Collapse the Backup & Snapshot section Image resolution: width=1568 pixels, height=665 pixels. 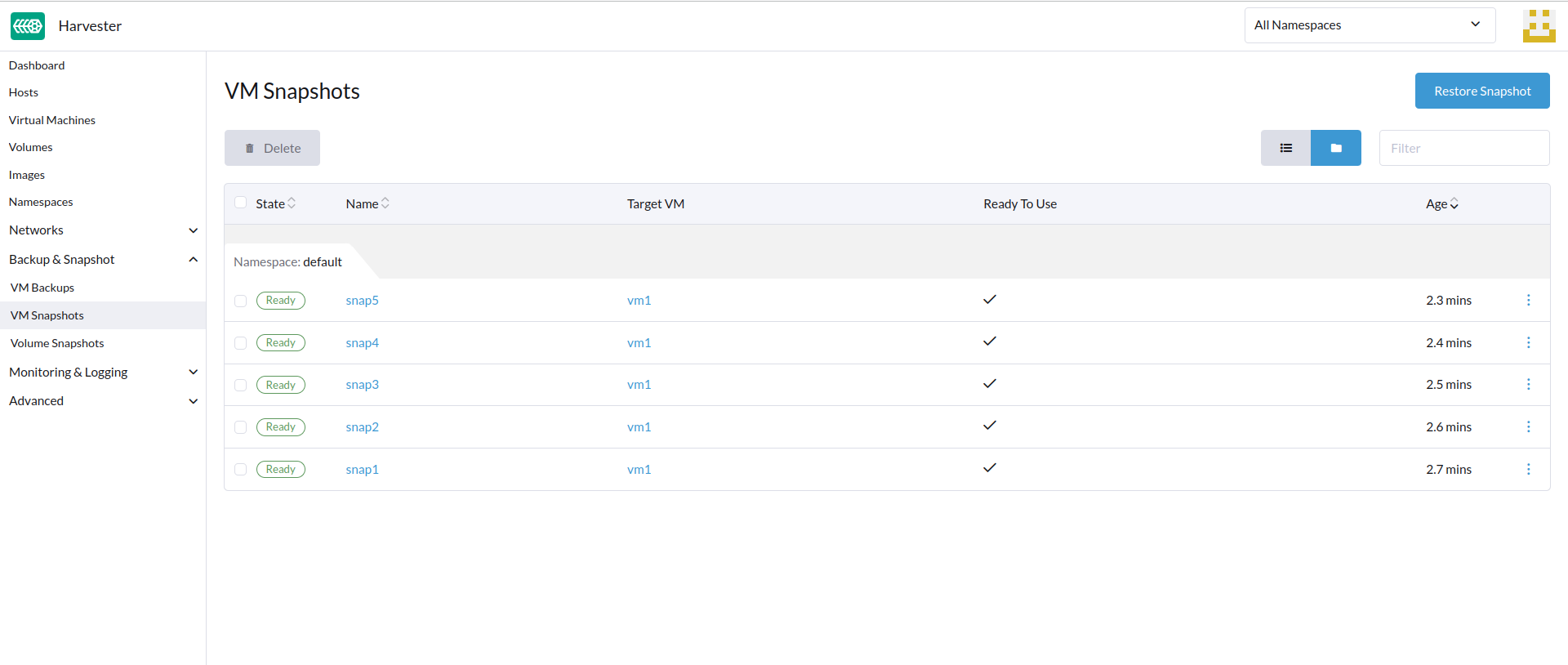click(x=193, y=260)
